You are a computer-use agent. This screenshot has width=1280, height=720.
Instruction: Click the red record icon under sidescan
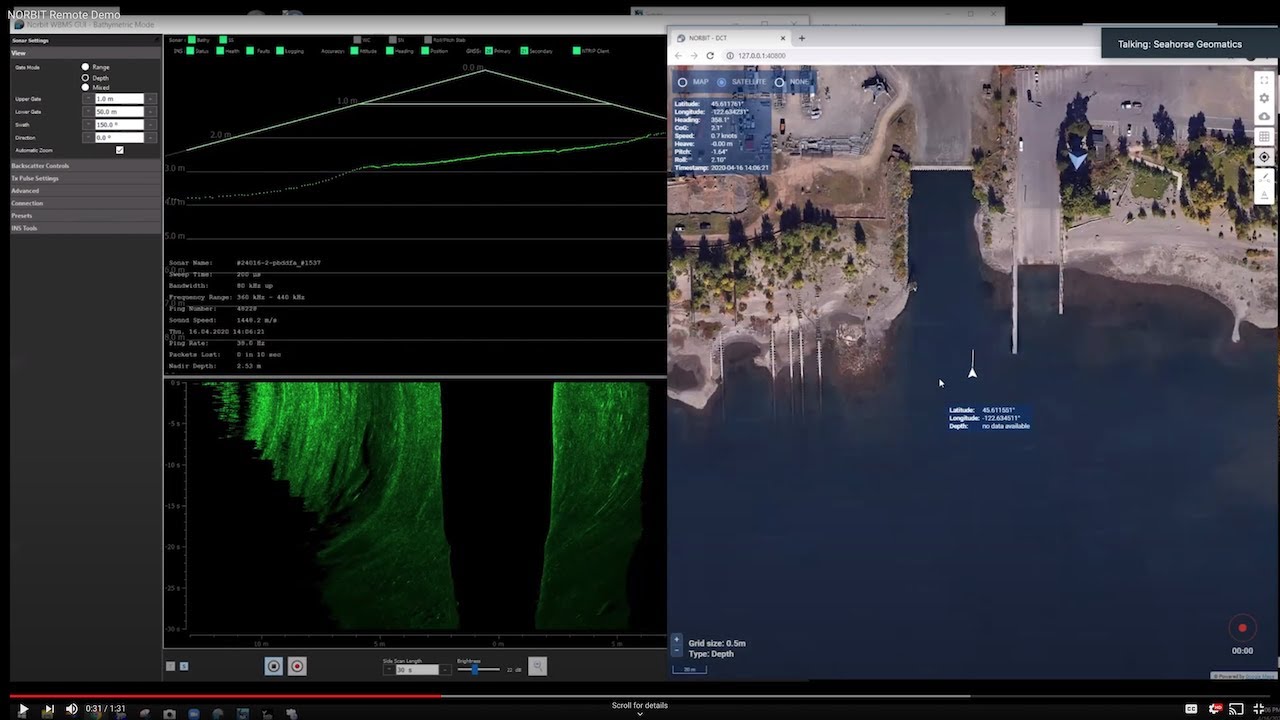pos(297,666)
